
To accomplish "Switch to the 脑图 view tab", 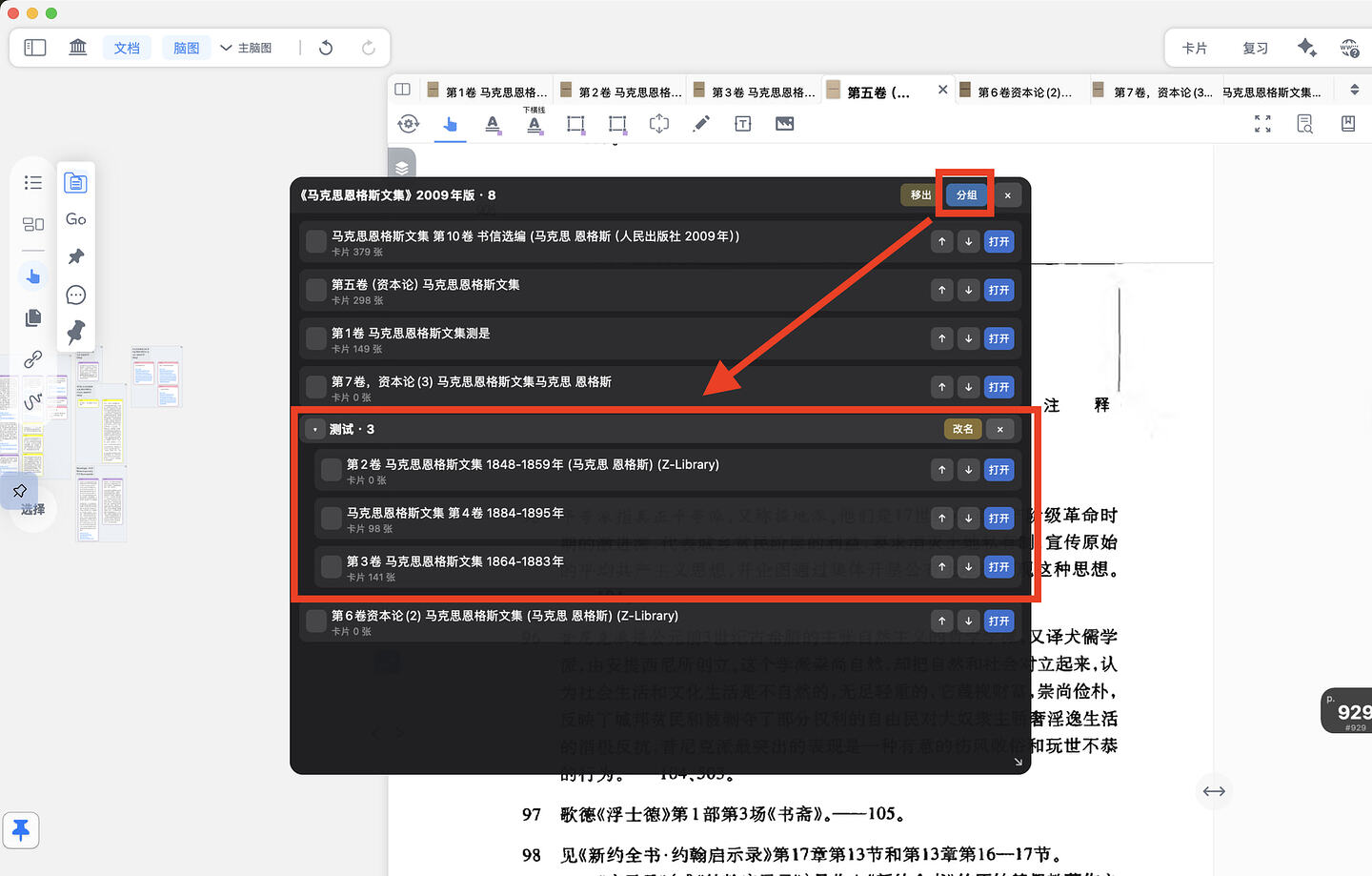I will 187,48.
